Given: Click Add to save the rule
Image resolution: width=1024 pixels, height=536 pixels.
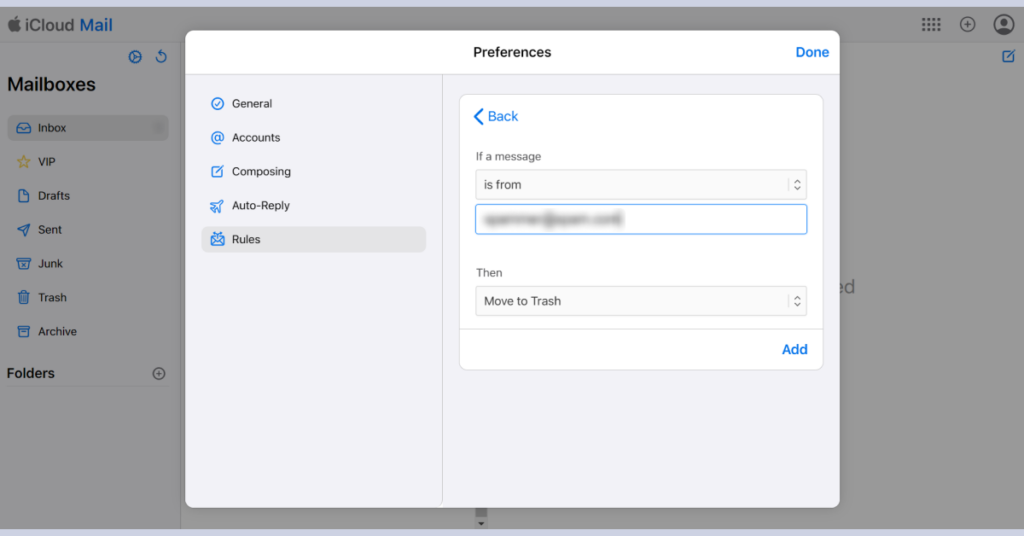Looking at the screenshot, I should pyautogui.click(x=794, y=349).
